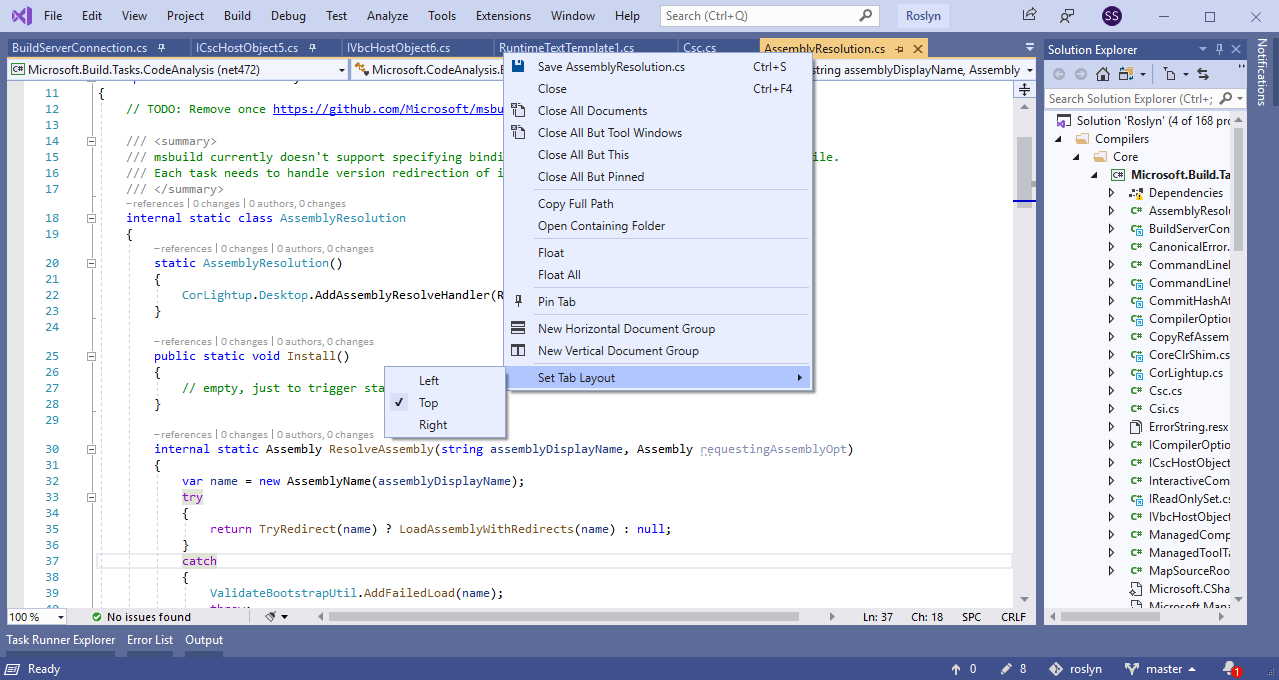The width and height of the screenshot is (1279, 680).
Task: Click the SS account avatar icon
Action: tap(1111, 16)
